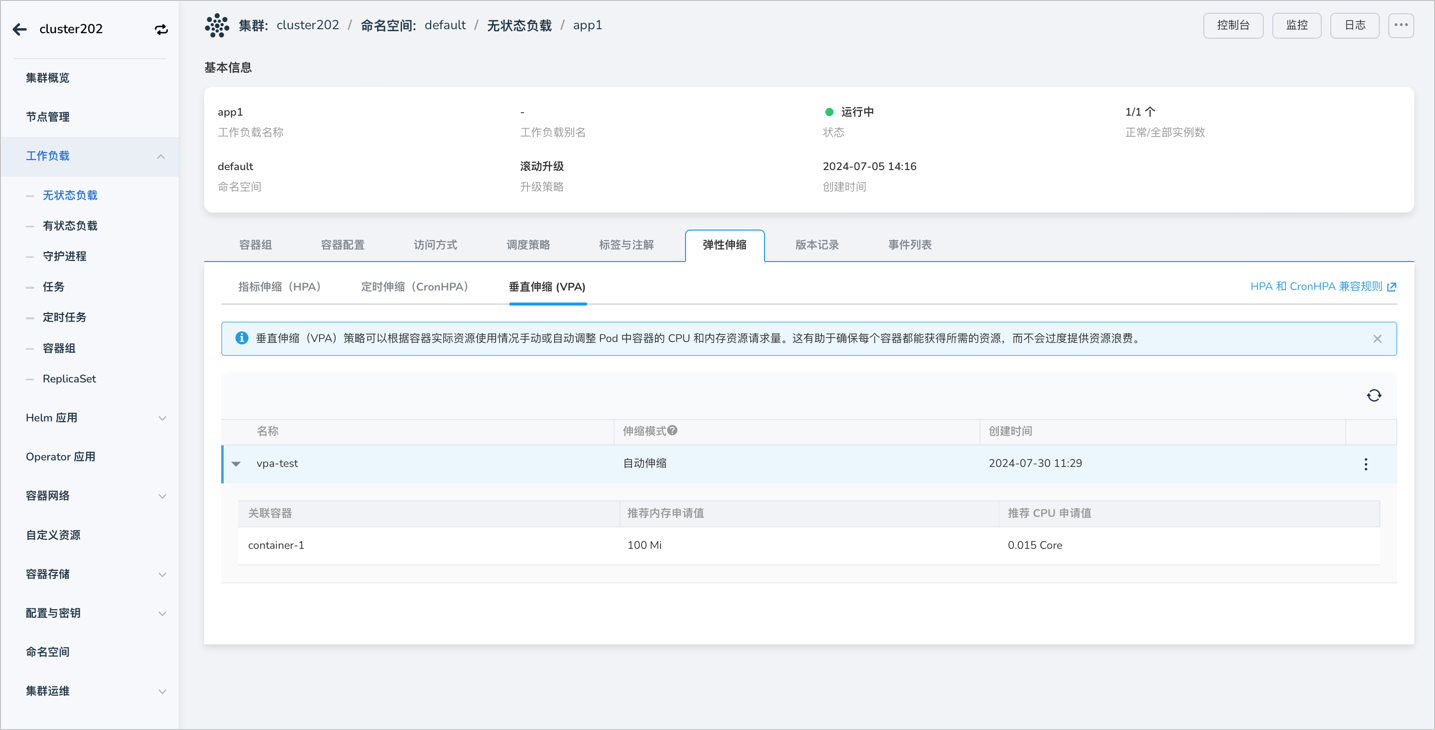Click the vpa-test policy name
1435x730 pixels.
point(277,464)
